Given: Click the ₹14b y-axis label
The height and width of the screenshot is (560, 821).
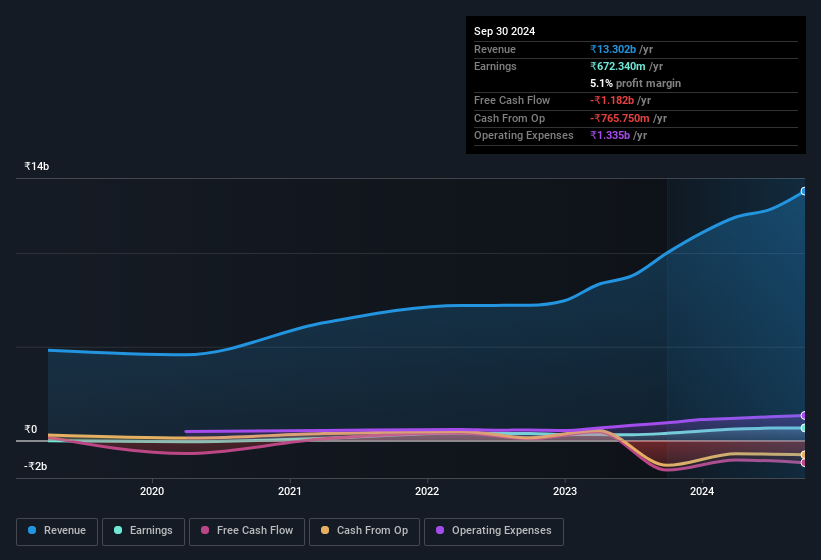Looking at the screenshot, I should coord(37,166).
